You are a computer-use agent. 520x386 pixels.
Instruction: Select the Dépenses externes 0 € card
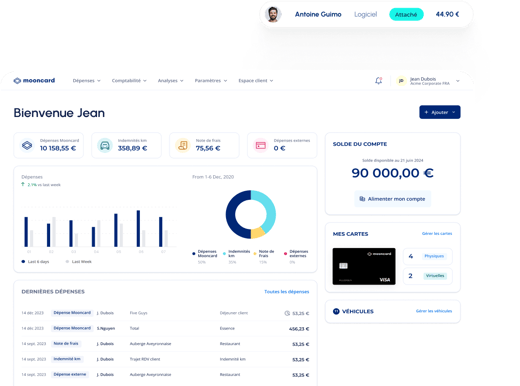coord(282,145)
